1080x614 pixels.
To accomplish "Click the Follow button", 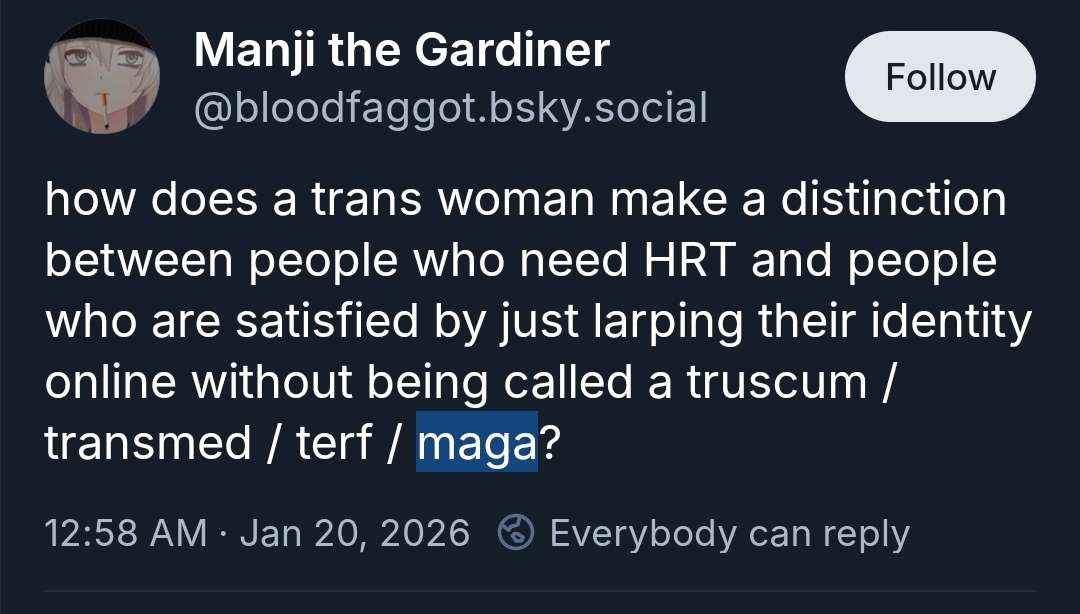I will pyautogui.click(x=940, y=77).
